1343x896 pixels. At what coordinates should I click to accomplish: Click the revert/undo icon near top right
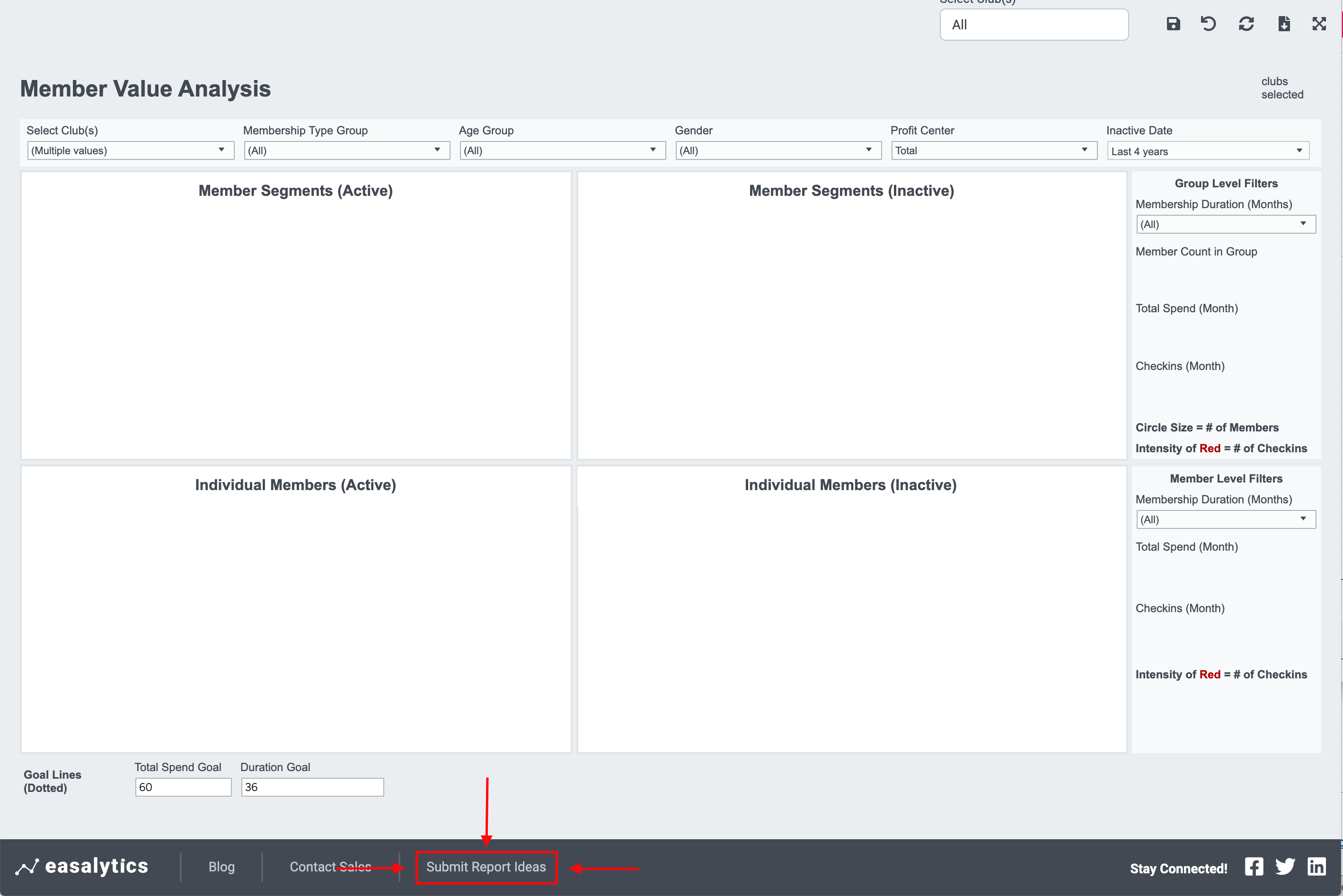click(1208, 24)
